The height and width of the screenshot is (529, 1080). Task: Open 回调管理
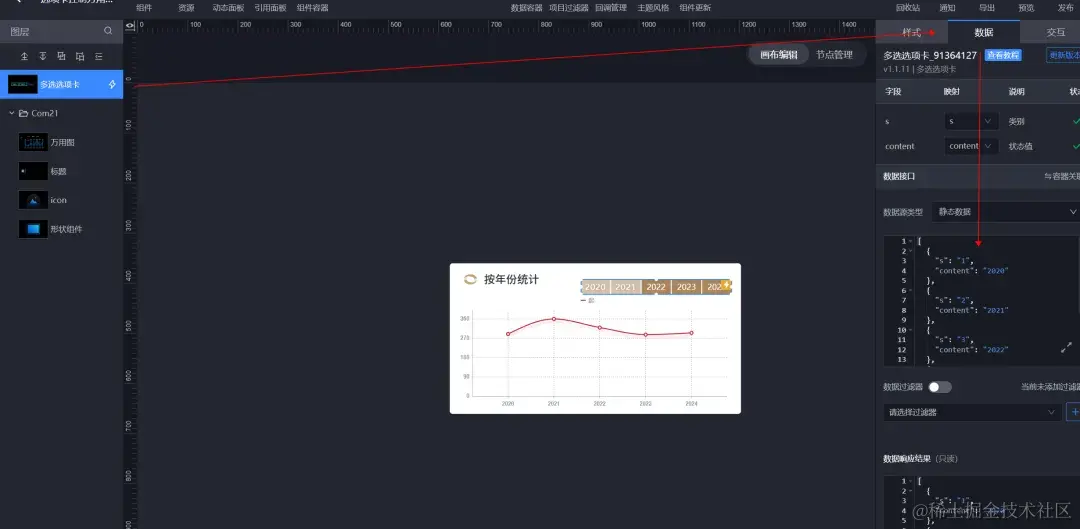click(611, 8)
